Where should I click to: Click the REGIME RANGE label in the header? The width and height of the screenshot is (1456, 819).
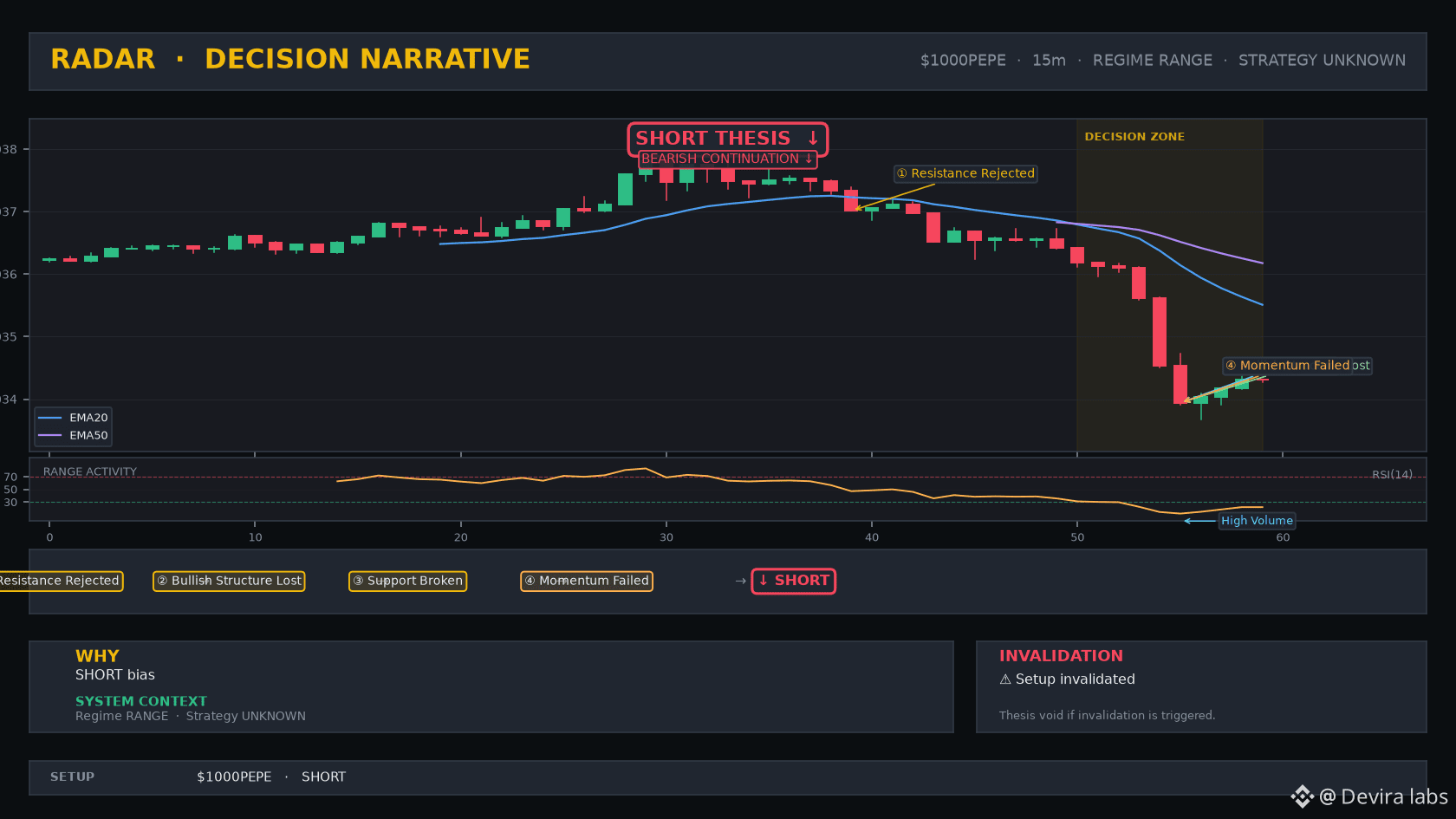1153,61
